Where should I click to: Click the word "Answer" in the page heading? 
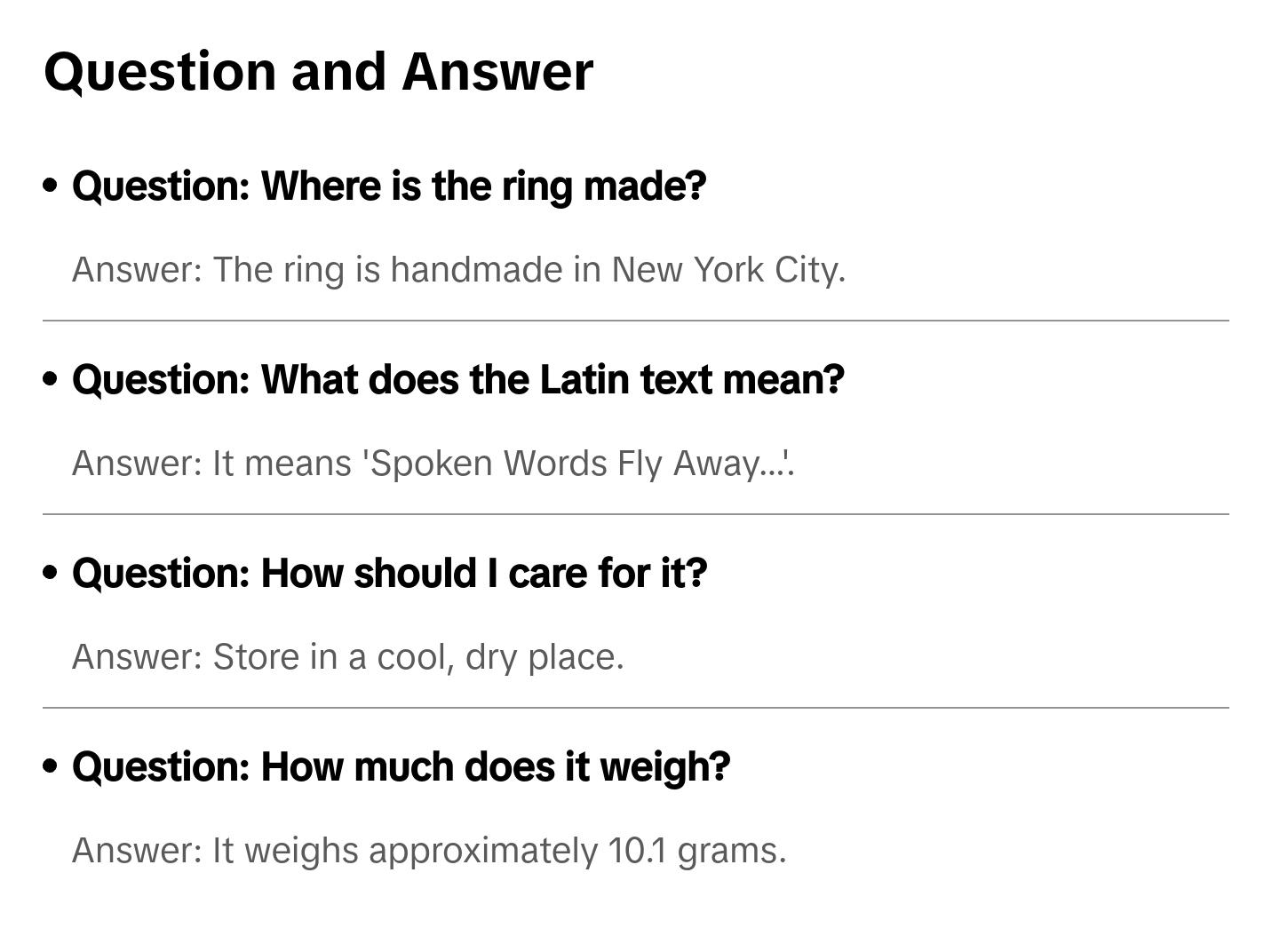(497, 72)
